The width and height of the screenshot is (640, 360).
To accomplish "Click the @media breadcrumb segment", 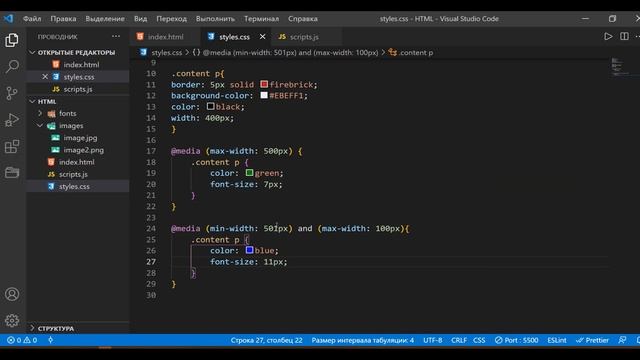I will click(x=290, y=53).
